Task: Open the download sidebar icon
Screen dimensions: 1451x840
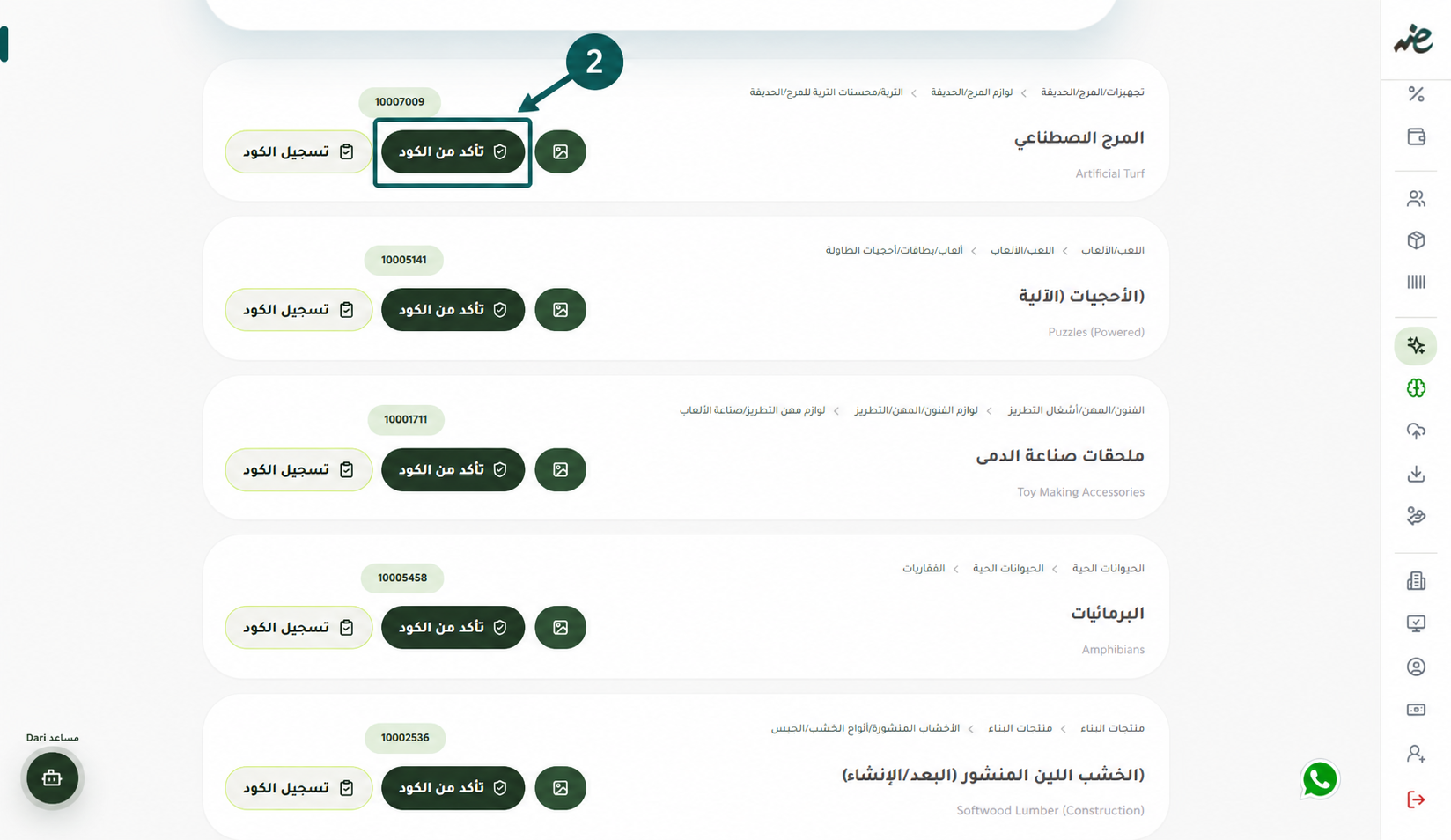Action: pos(1416,474)
